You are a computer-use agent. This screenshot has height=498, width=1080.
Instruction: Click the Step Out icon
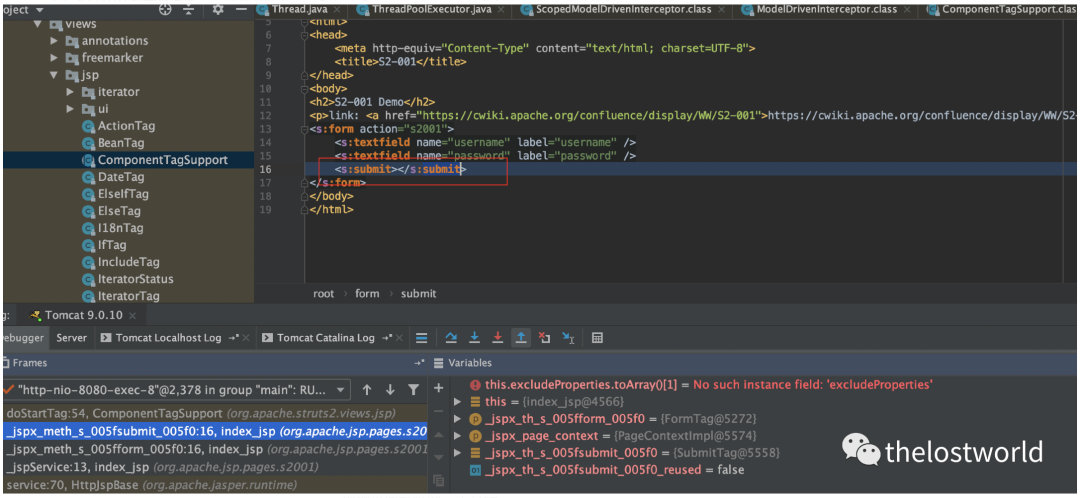(x=521, y=338)
